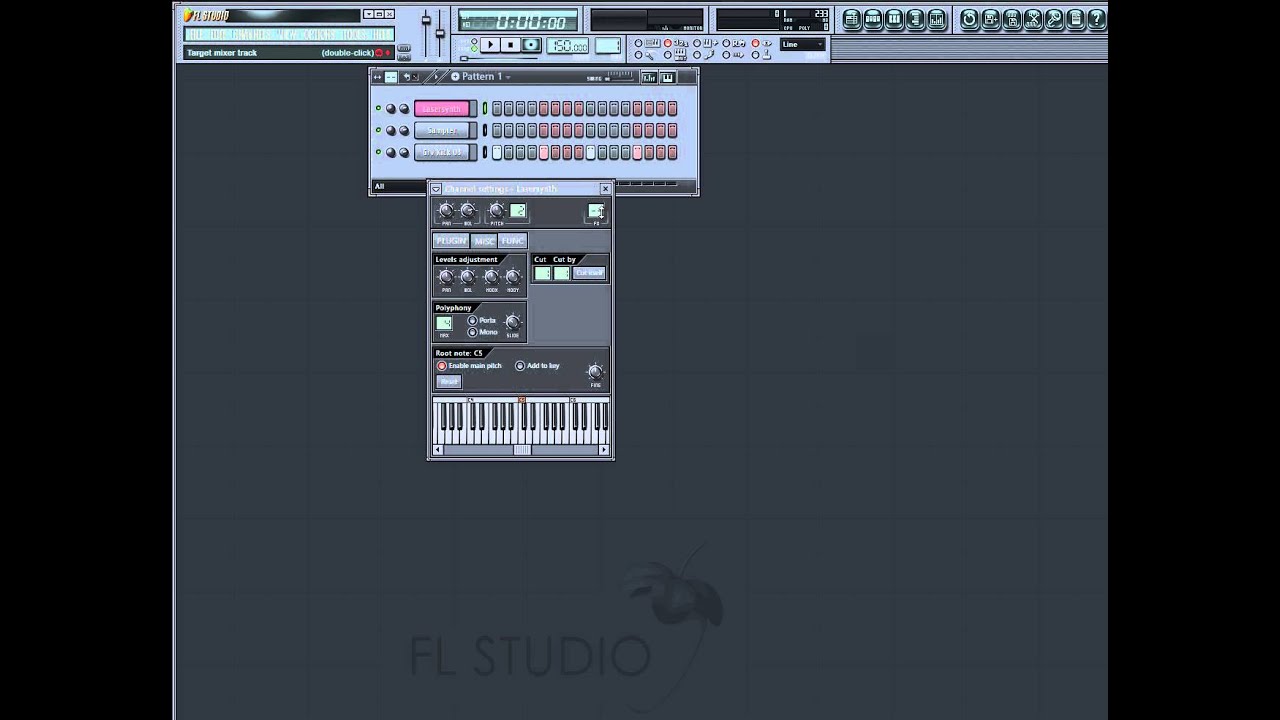Click the FX mixer track selector box
Viewport: 1280px width, 720px height.
click(x=596, y=210)
